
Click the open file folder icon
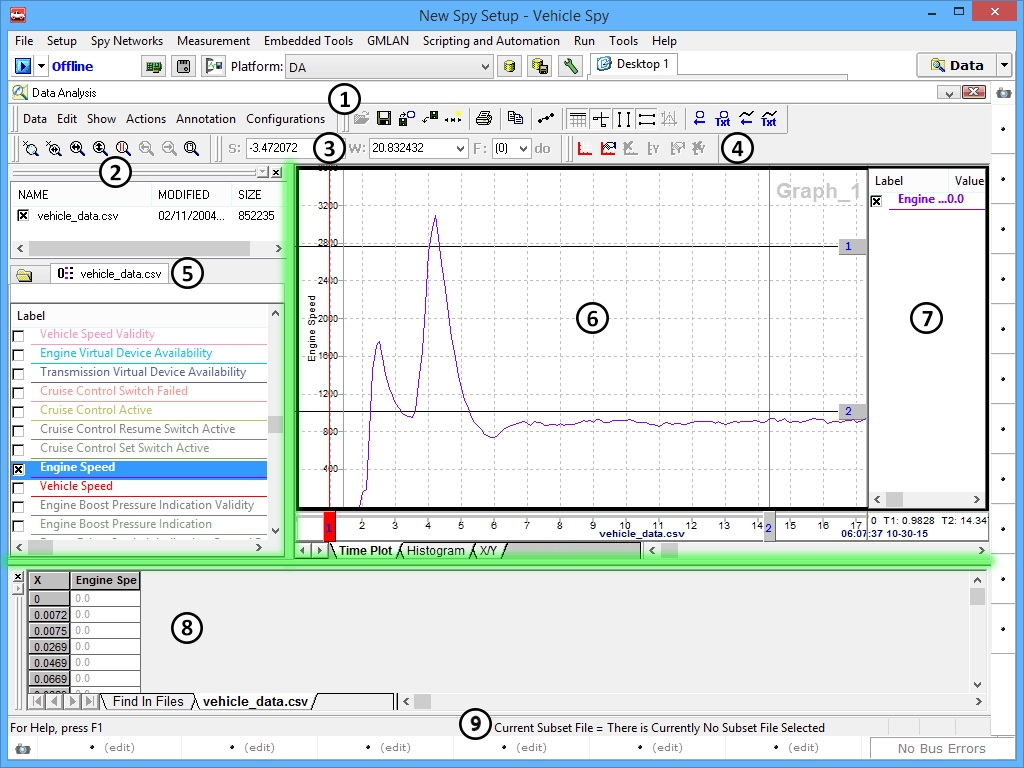pyautogui.click(x=361, y=118)
